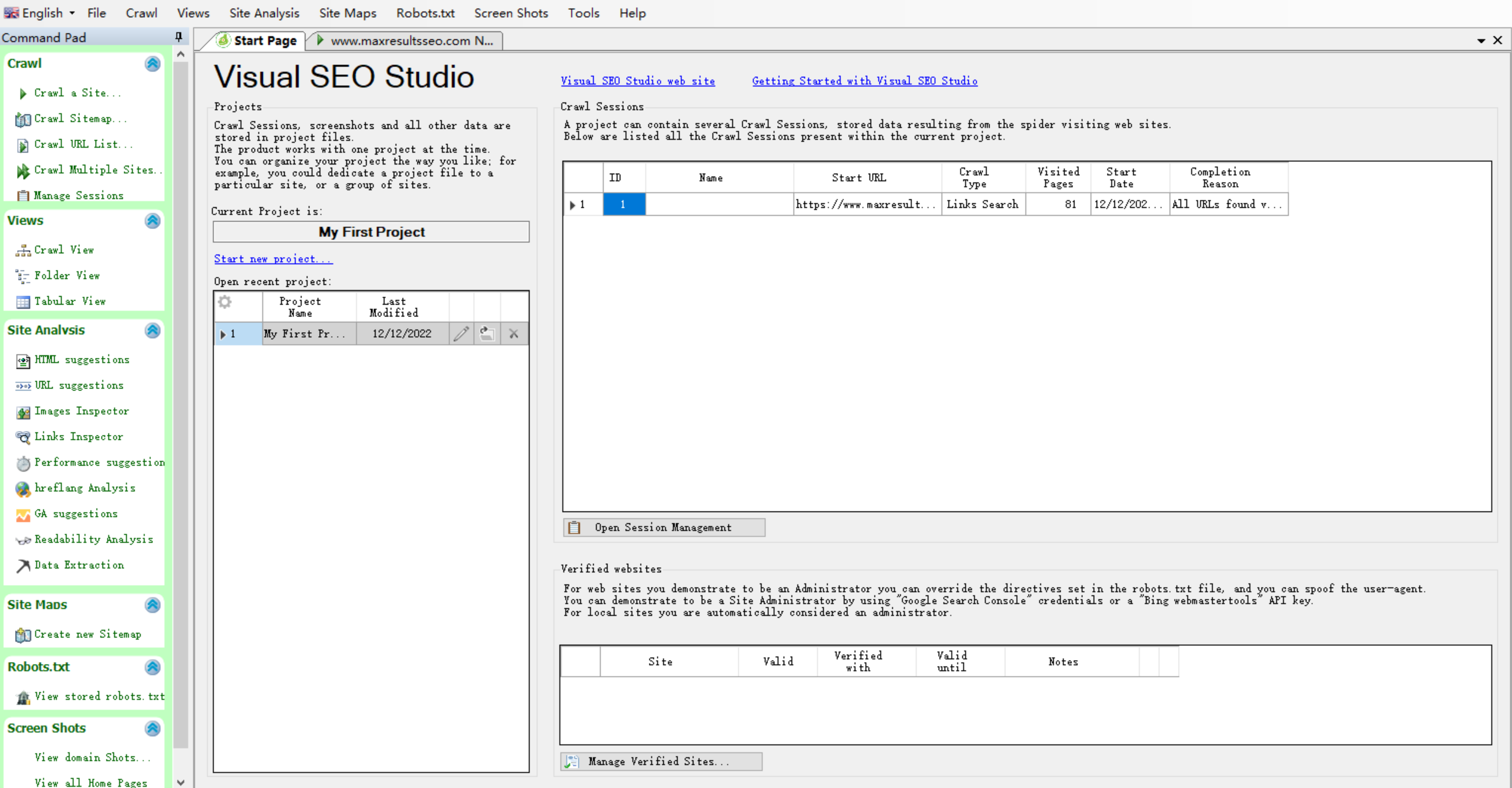This screenshot has width=1512, height=788.
Task: Click the hreflang Analysis globe icon
Action: coord(23,489)
